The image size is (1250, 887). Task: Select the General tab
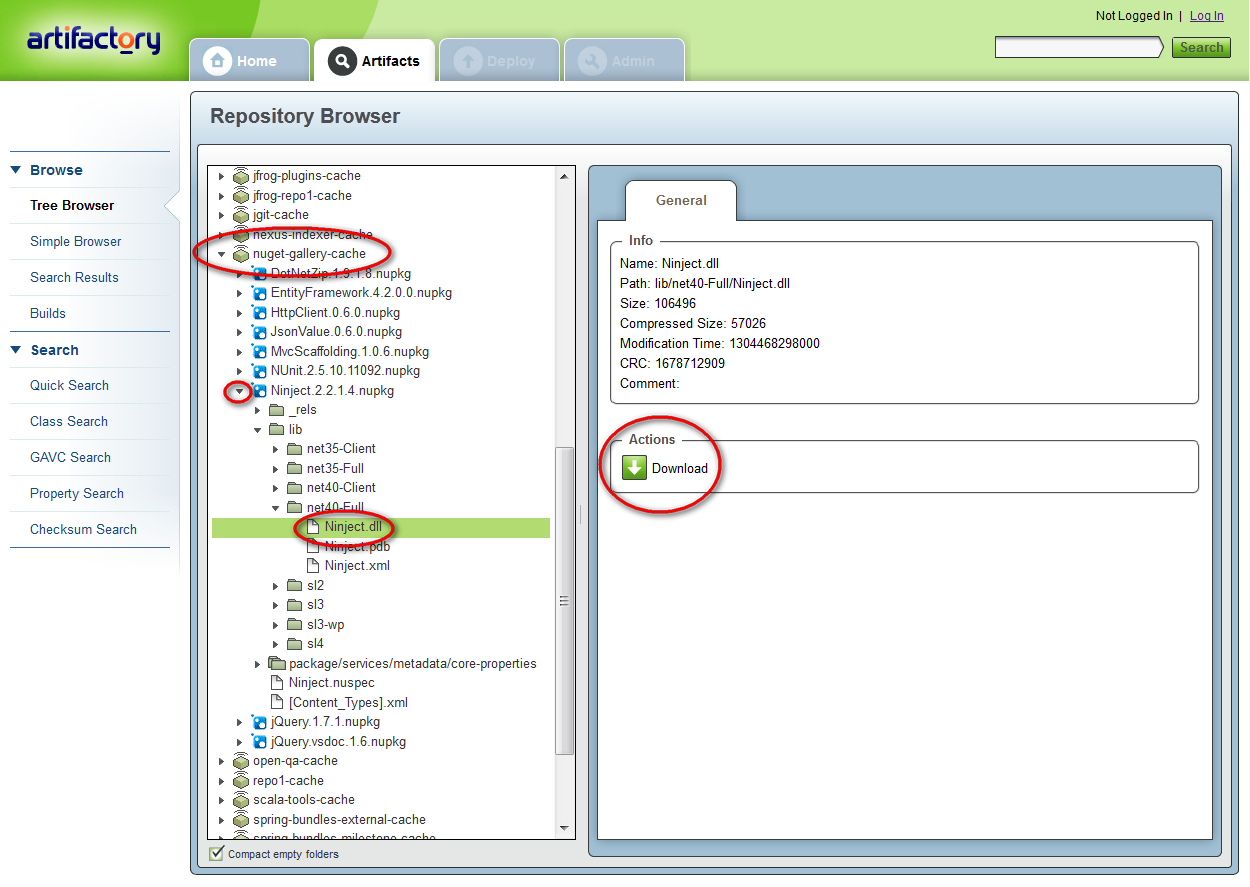point(681,200)
